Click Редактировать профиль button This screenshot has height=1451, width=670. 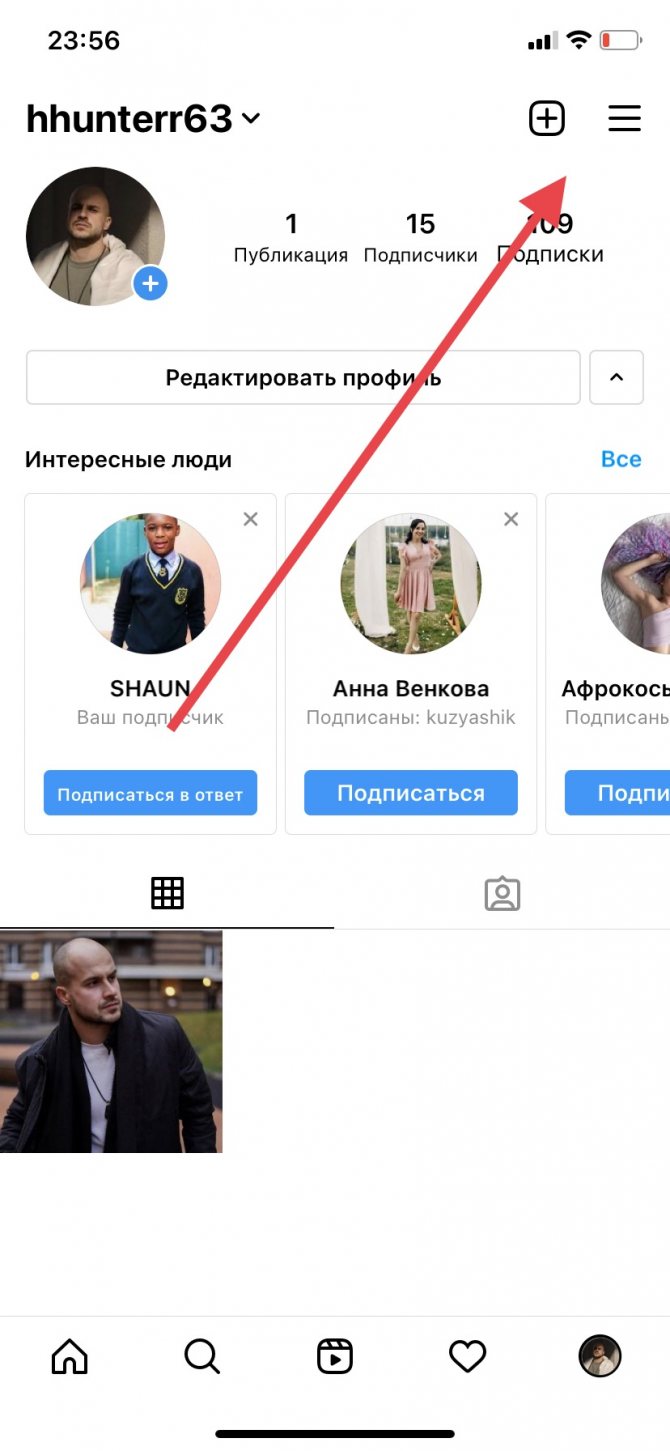(x=303, y=377)
